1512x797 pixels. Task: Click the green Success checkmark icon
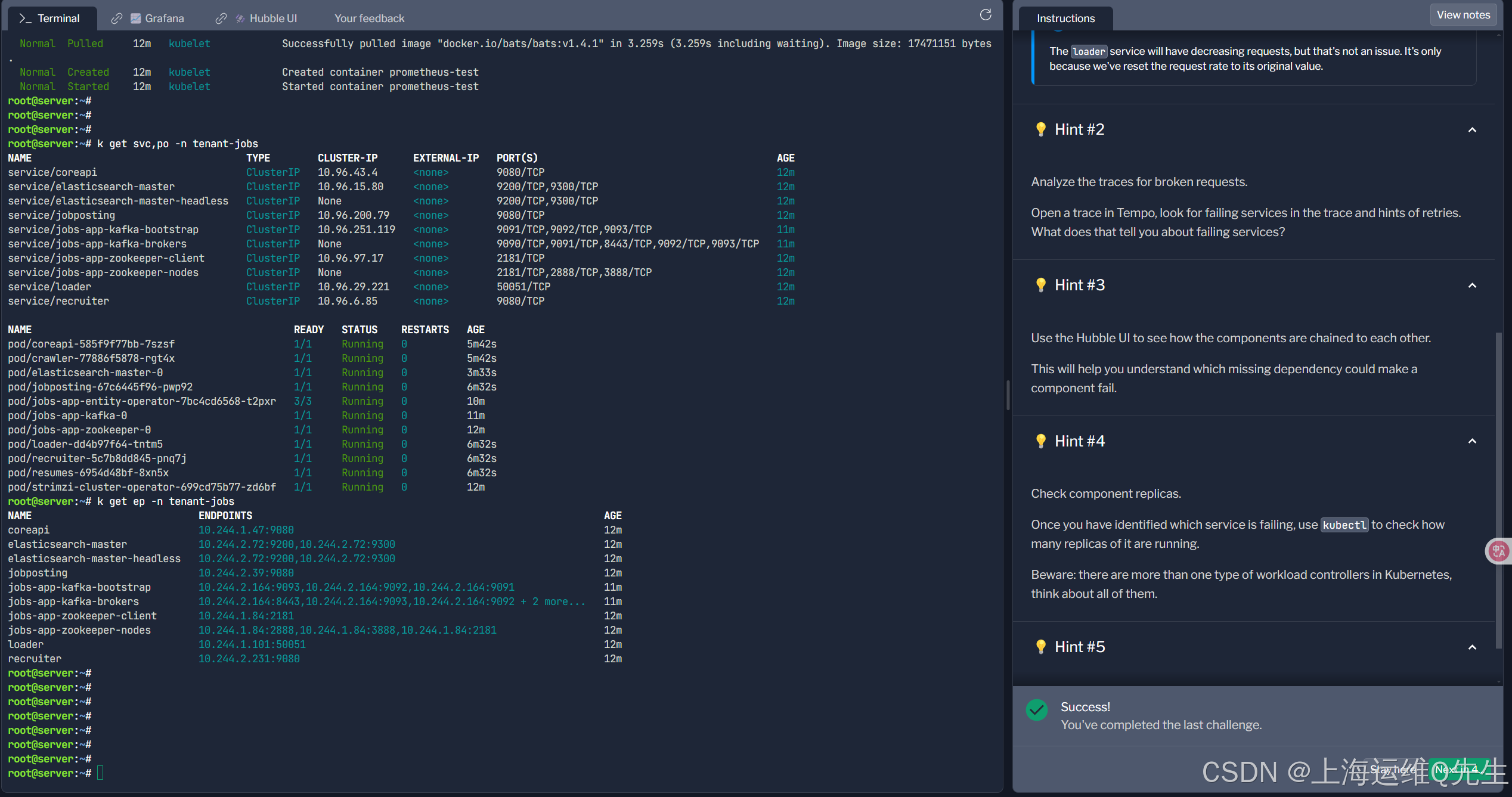point(1037,709)
